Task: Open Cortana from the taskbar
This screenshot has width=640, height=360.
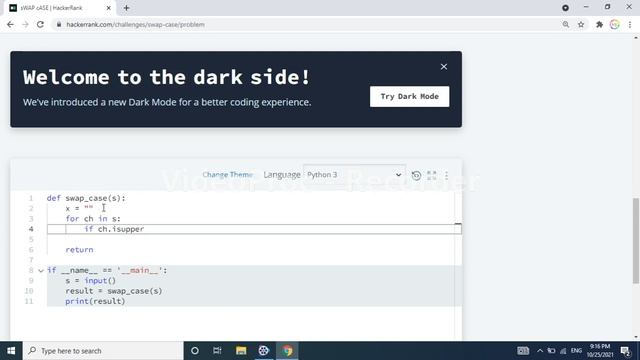Action: 195,351
